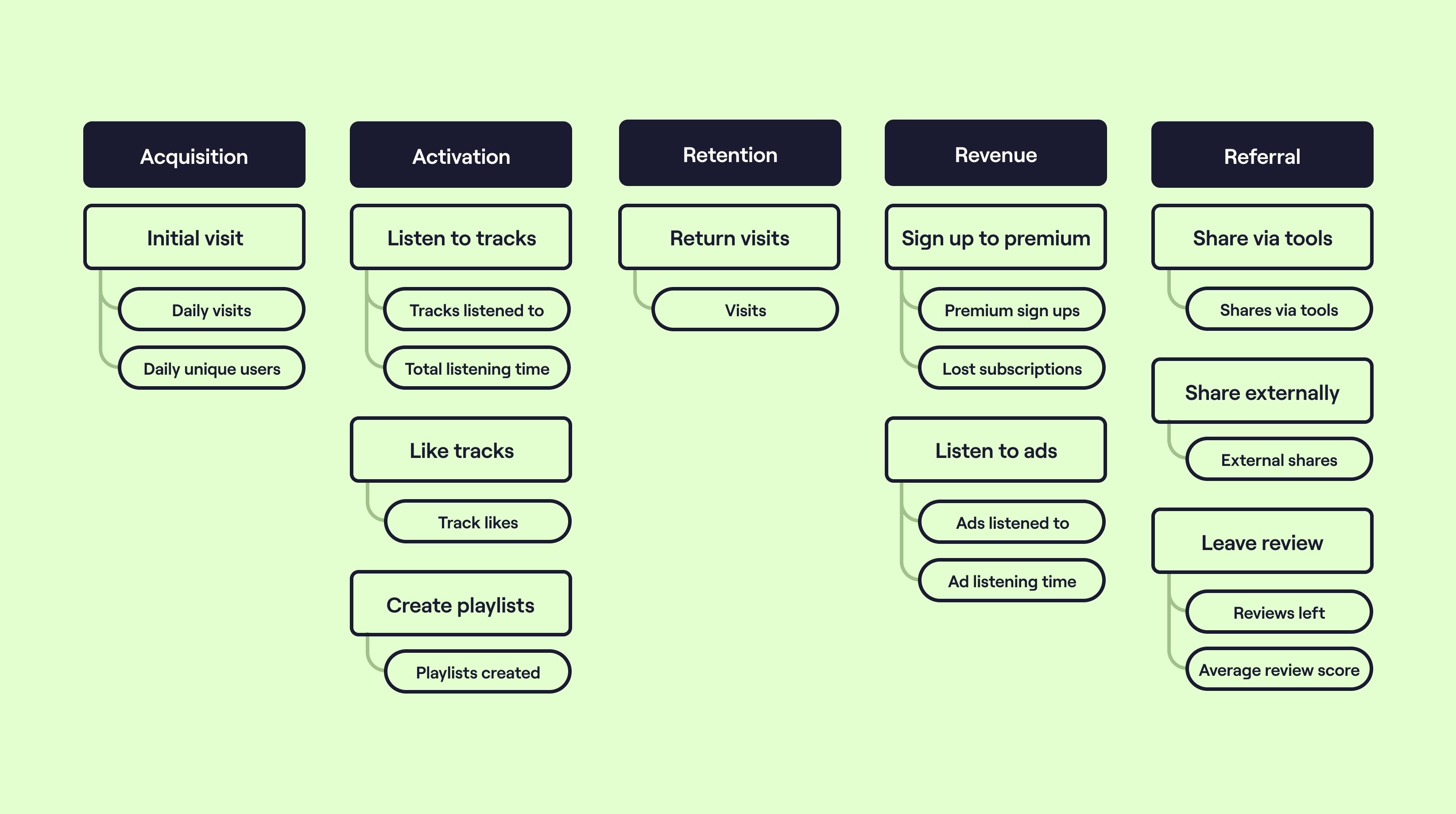Click the Initial visit action node
Viewport: 1456px width, 814px height.
point(194,238)
